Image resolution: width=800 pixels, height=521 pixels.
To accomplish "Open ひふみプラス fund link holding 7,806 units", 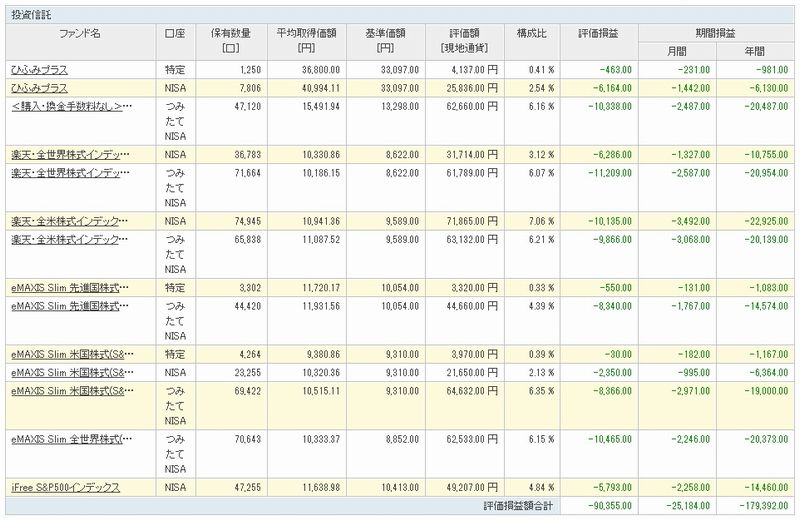I will point(39,88).
